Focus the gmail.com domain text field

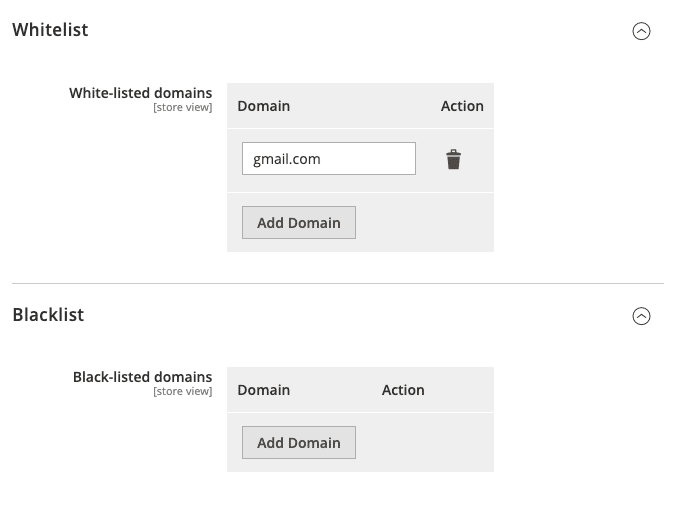[x=328, y=159]
